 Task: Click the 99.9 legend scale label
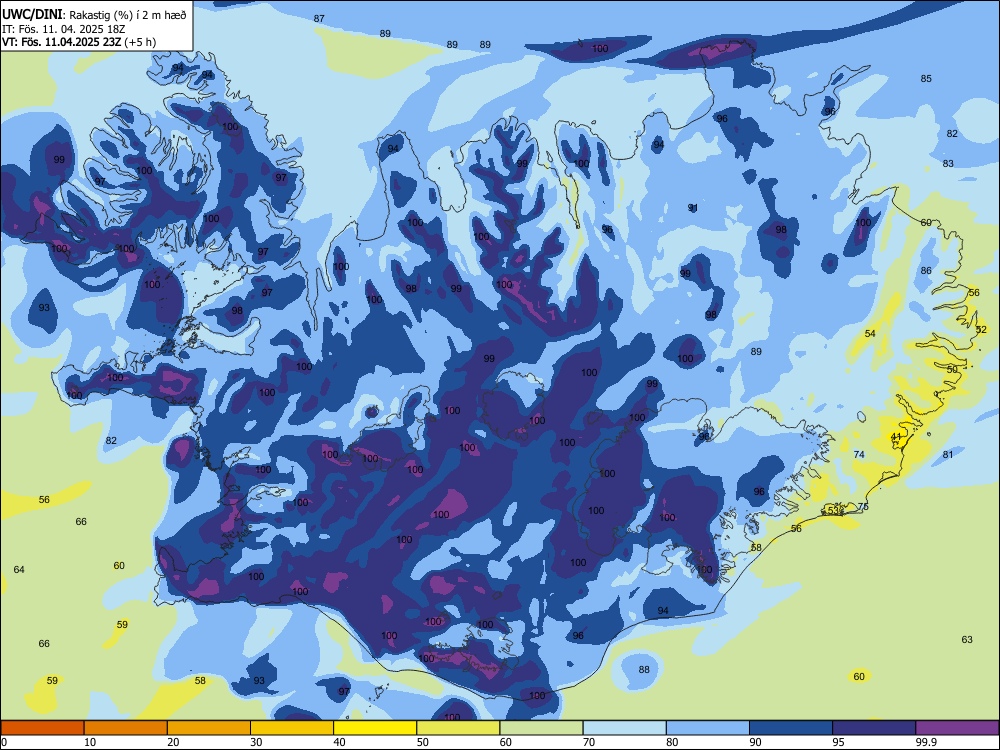[926, 742]
